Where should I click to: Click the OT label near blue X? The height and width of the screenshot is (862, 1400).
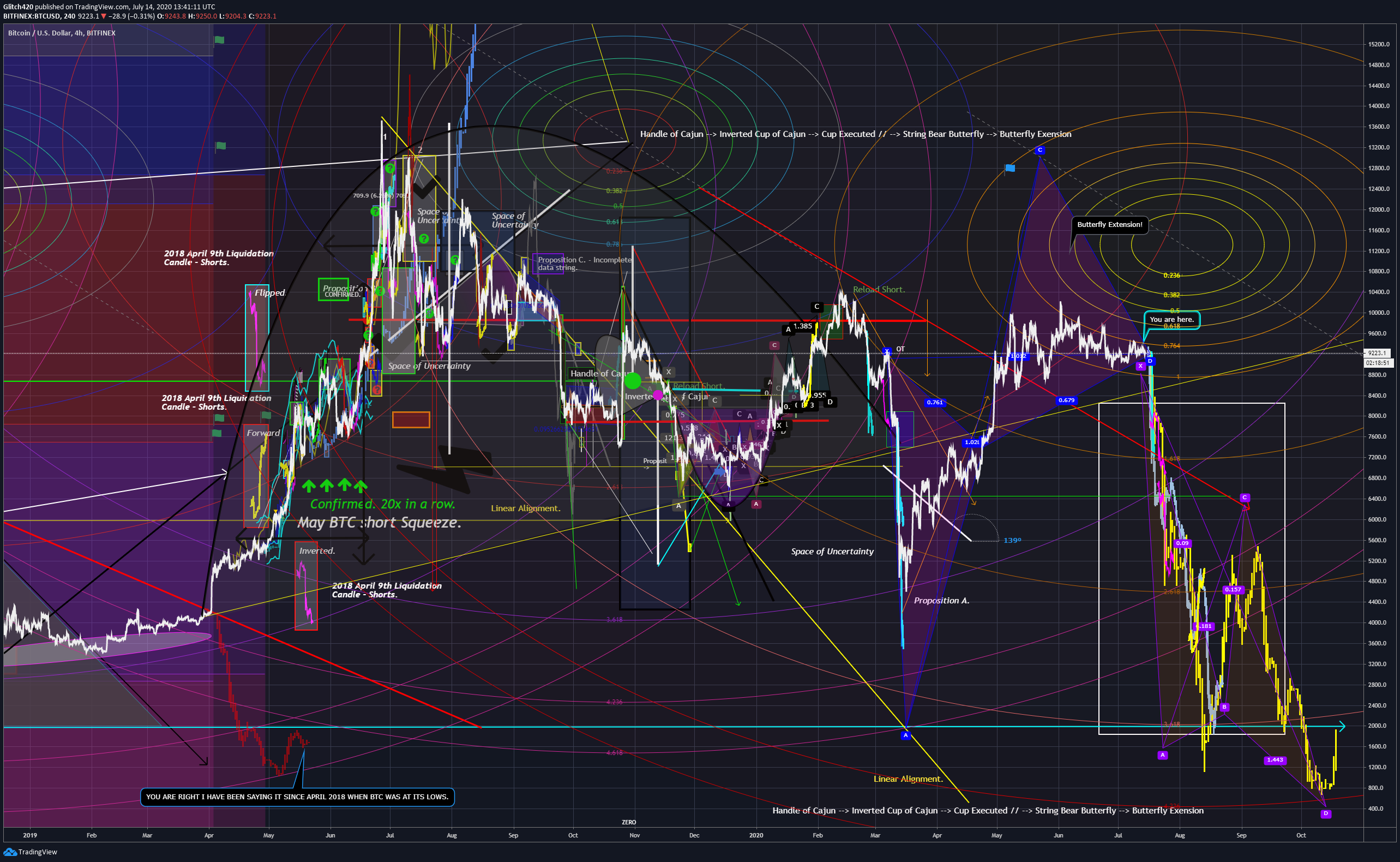point(900,349)
